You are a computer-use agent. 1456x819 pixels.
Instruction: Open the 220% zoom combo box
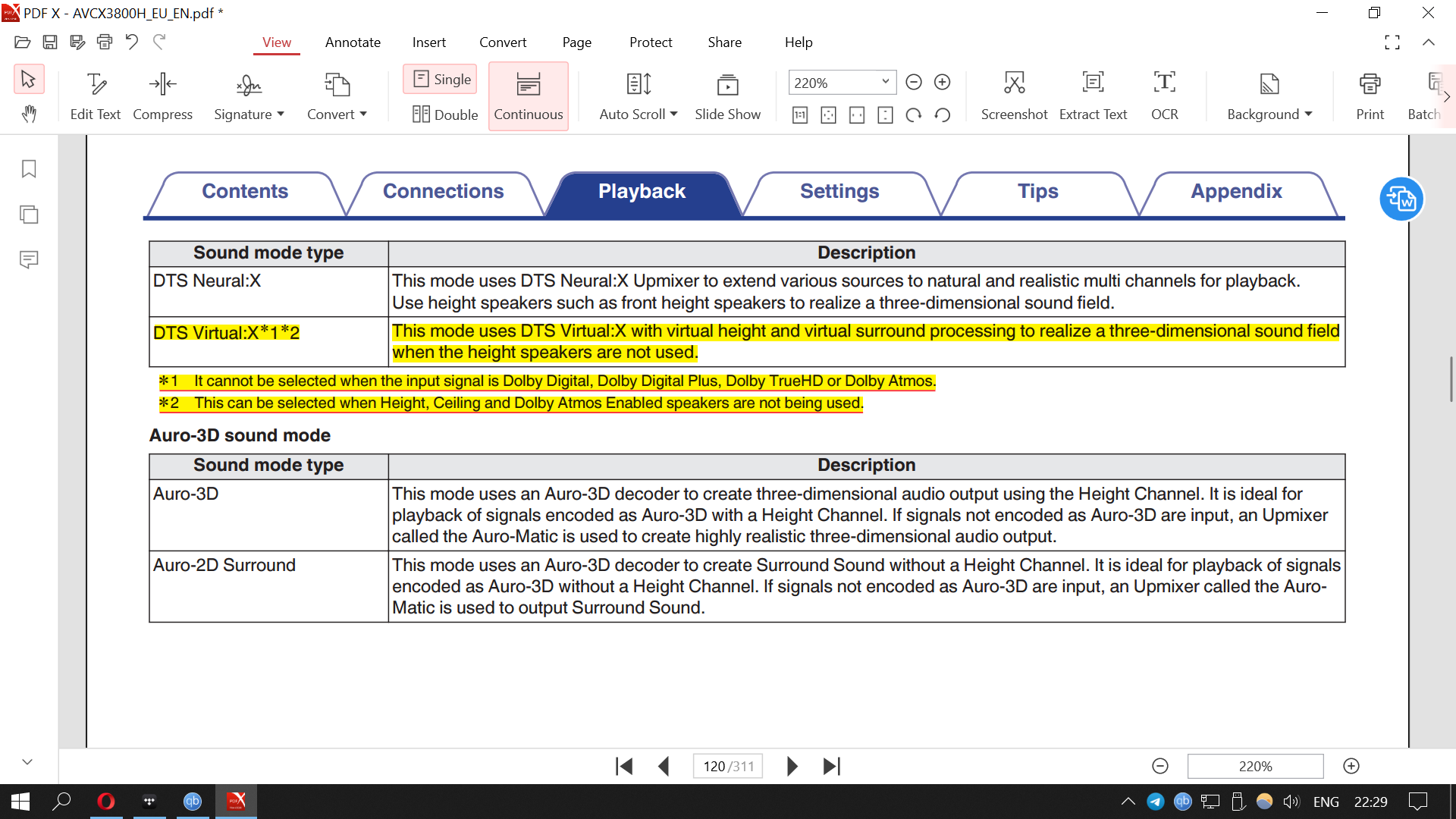pos(842,82)
